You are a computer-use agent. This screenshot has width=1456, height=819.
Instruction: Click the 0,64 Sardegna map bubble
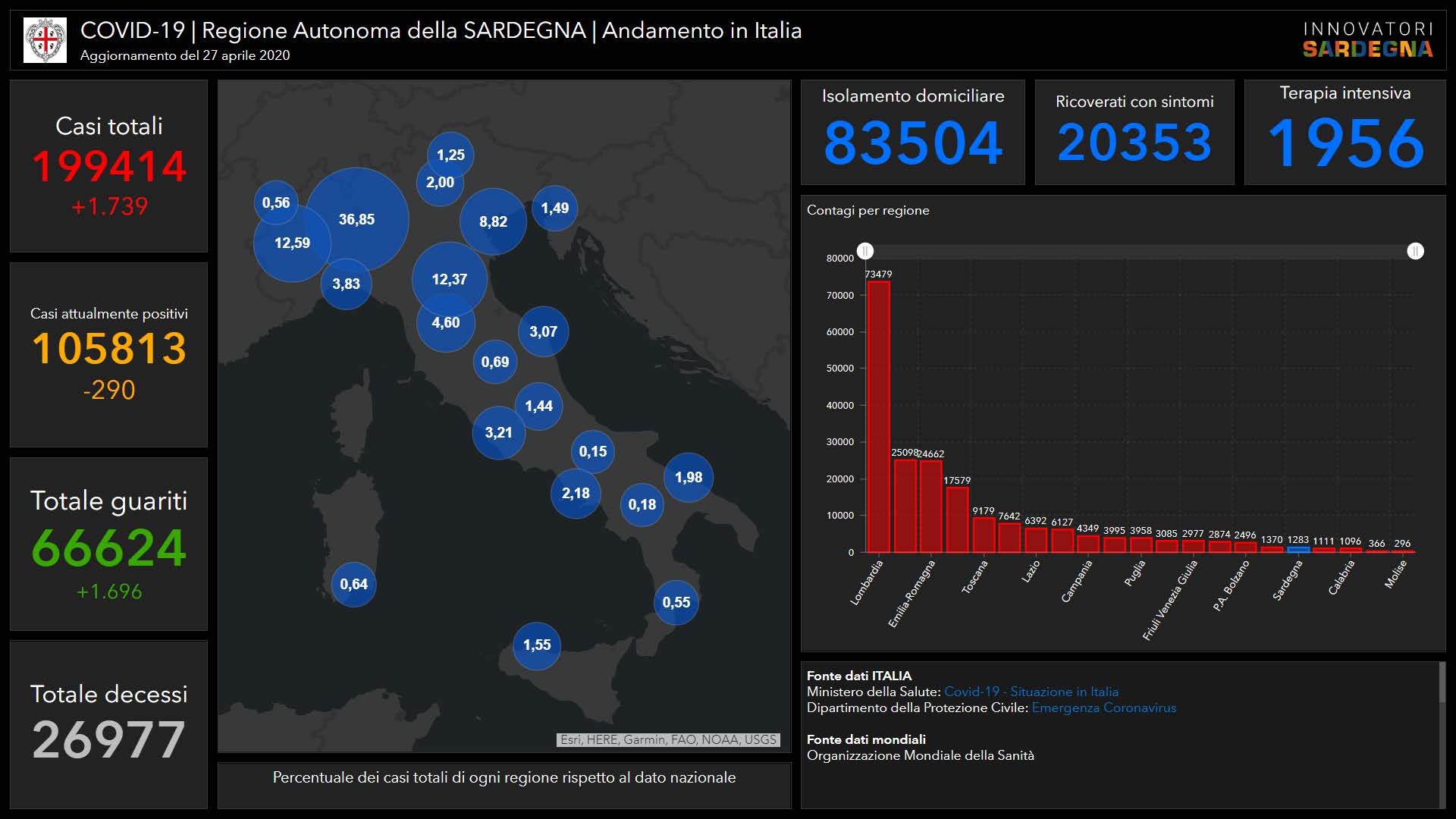tap(353, 584)
